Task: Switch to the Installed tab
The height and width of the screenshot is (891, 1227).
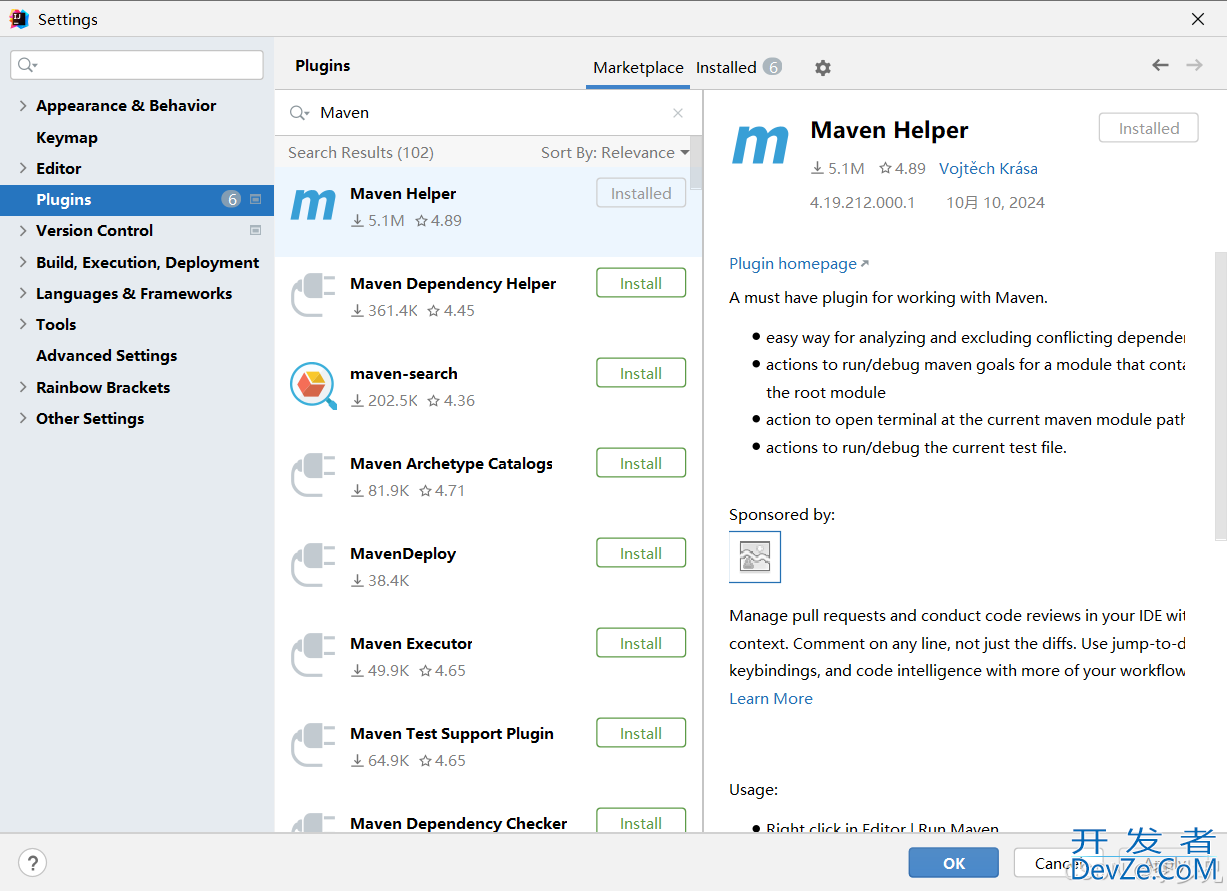Action: (x=738, y=68)
